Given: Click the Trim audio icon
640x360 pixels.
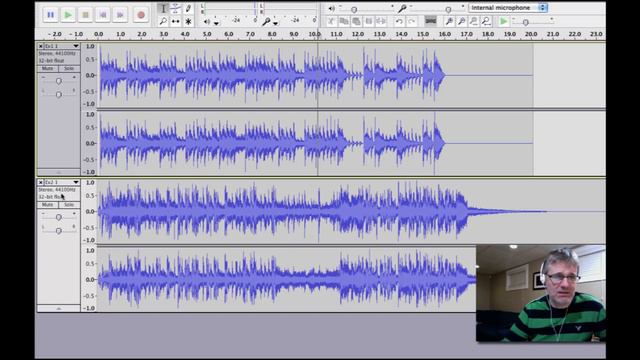Looking at the screenshot, I should (x=369, y=21).
